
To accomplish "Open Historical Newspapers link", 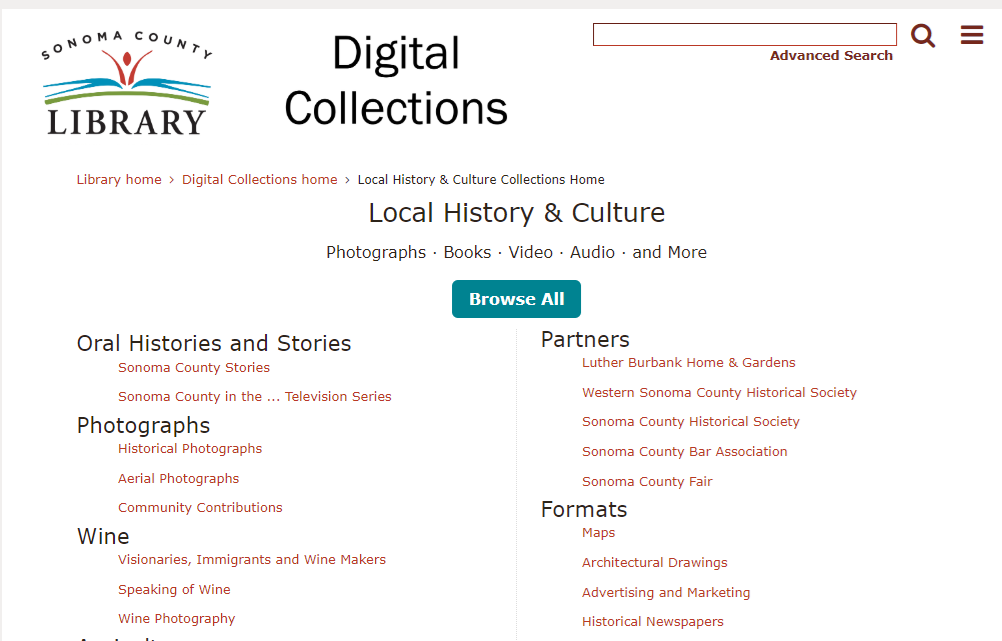I will [x=652, y=622].
